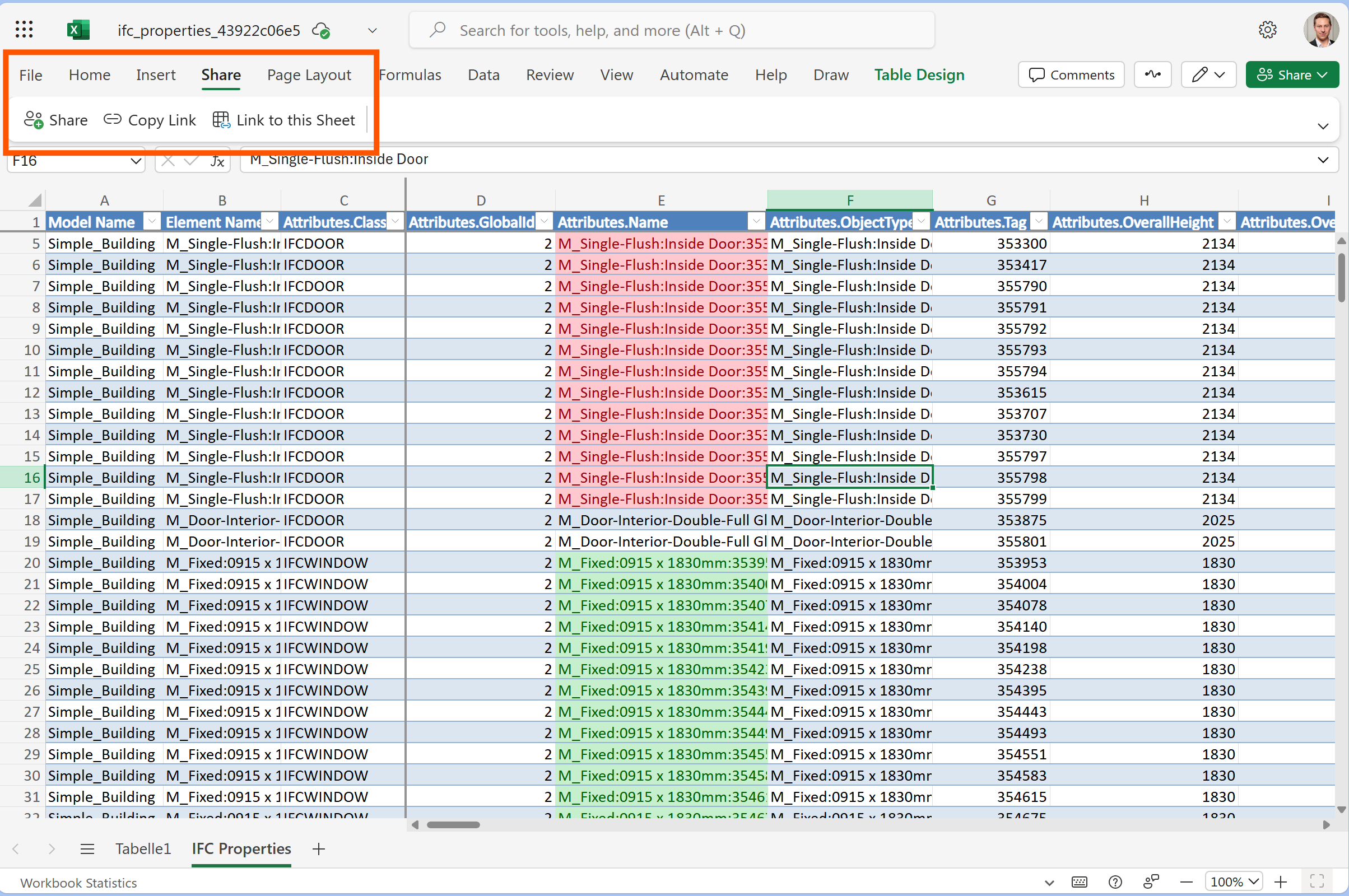1349x896 pixels.
Task: Open the all sheets list icon
Action: click(87, 849)
